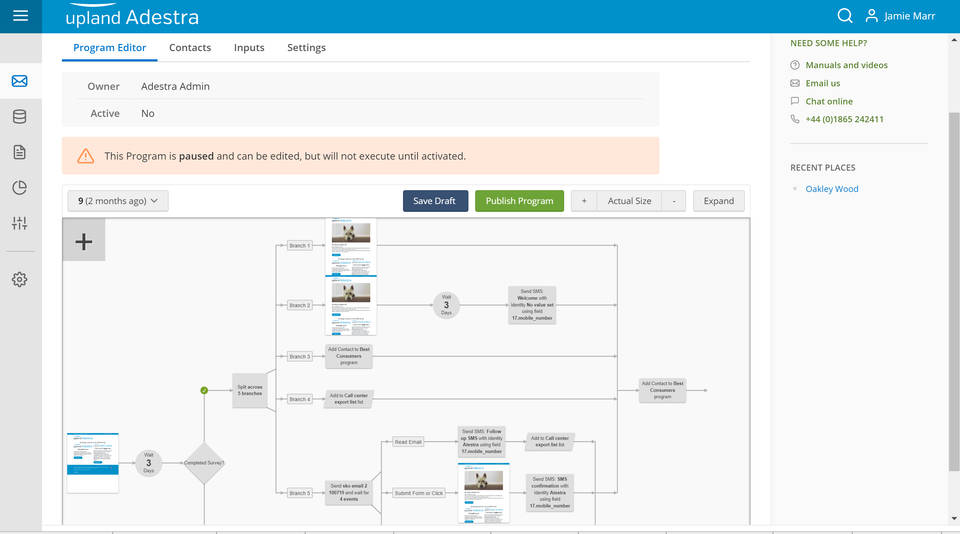Open the Manuals and videos link
The height and width of the screenshot is (534, 960).
846,65
